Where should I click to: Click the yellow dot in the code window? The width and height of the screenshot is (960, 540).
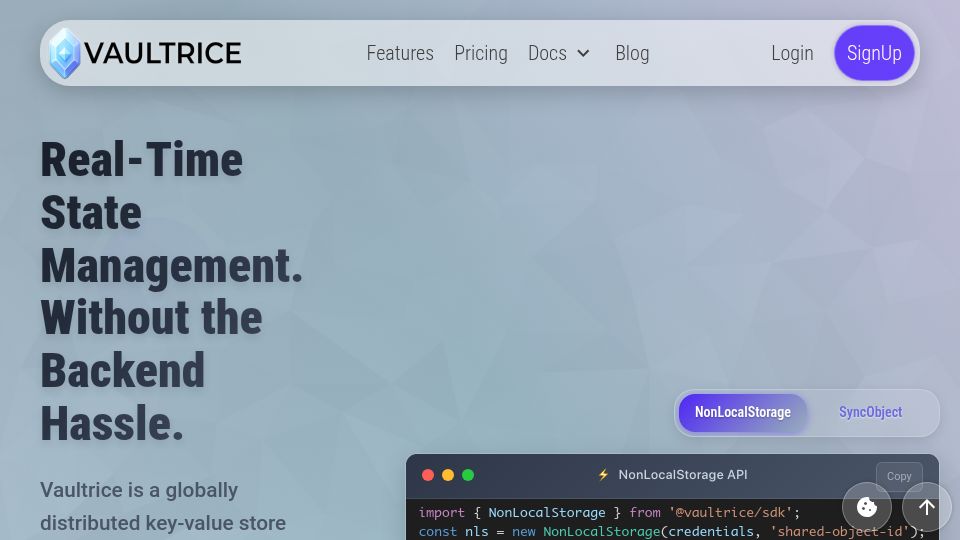pos(448,475)
